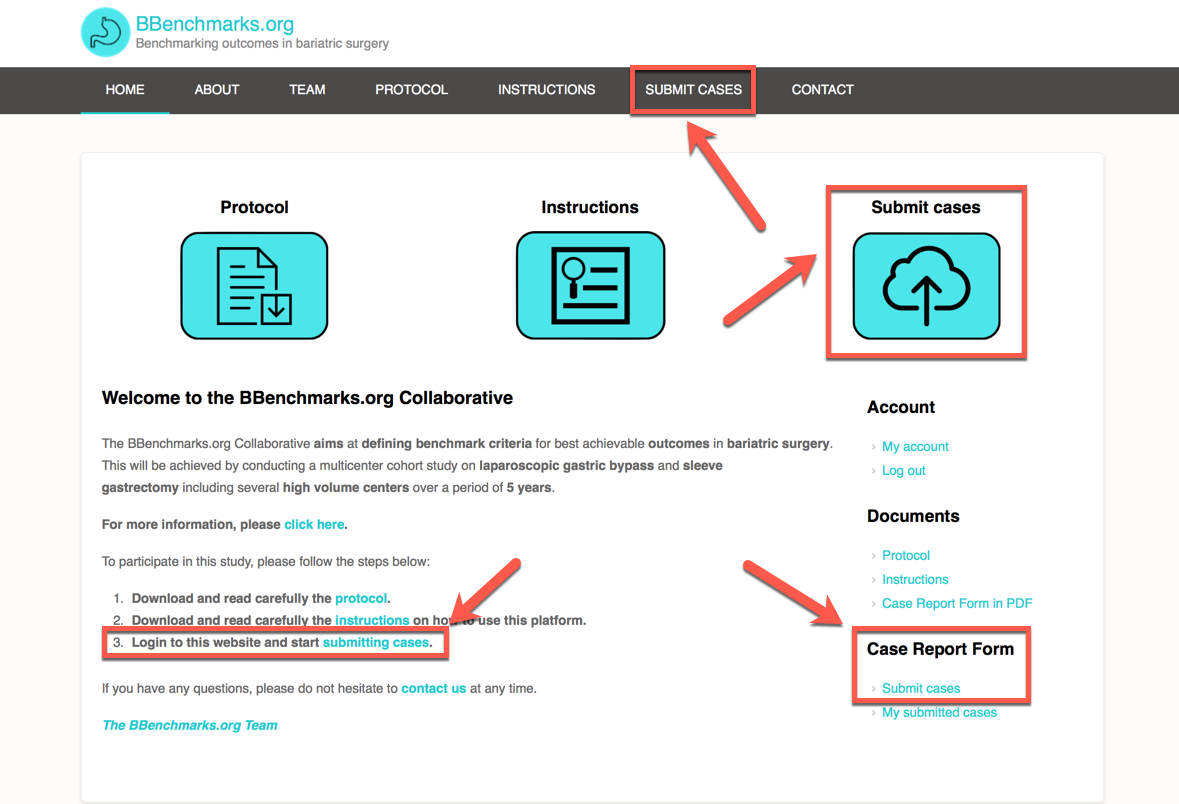Open the Protocol document download icon
1179x804 pixels.
tap(254, 286)
